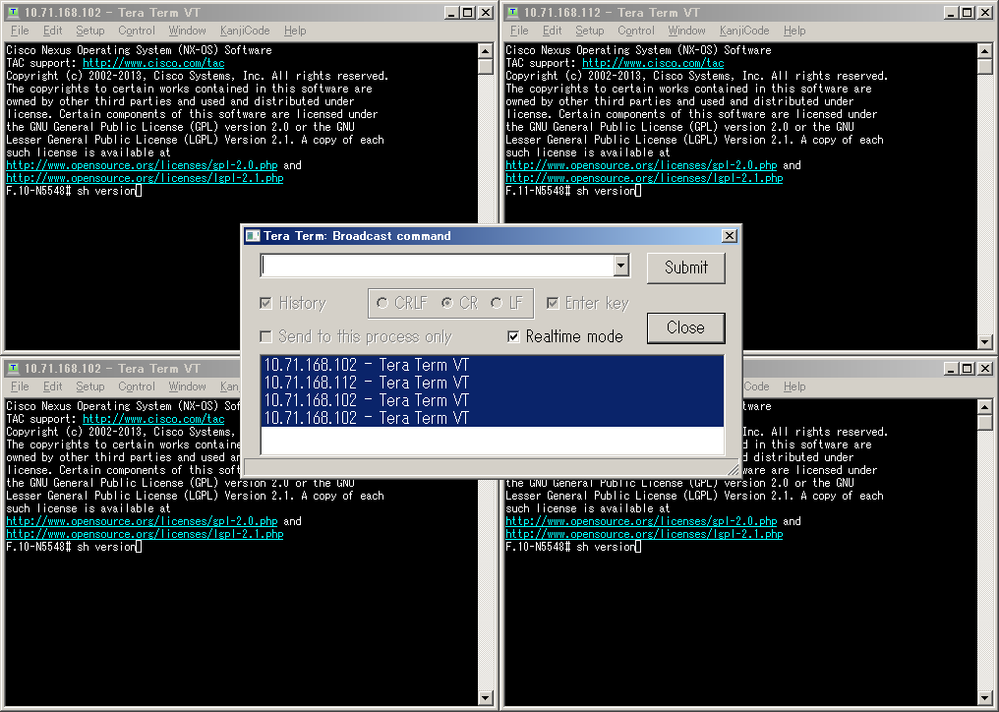Click the Tera Term icon in Broadcast dialog title
The height and width of the screenshot is (712, 999).
click(x=253, y=236)
